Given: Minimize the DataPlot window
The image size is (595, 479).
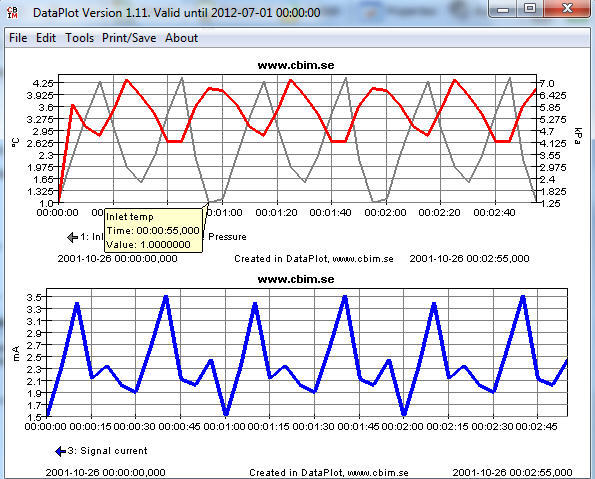Looking at the screenshot, I should tap(503, 8).
